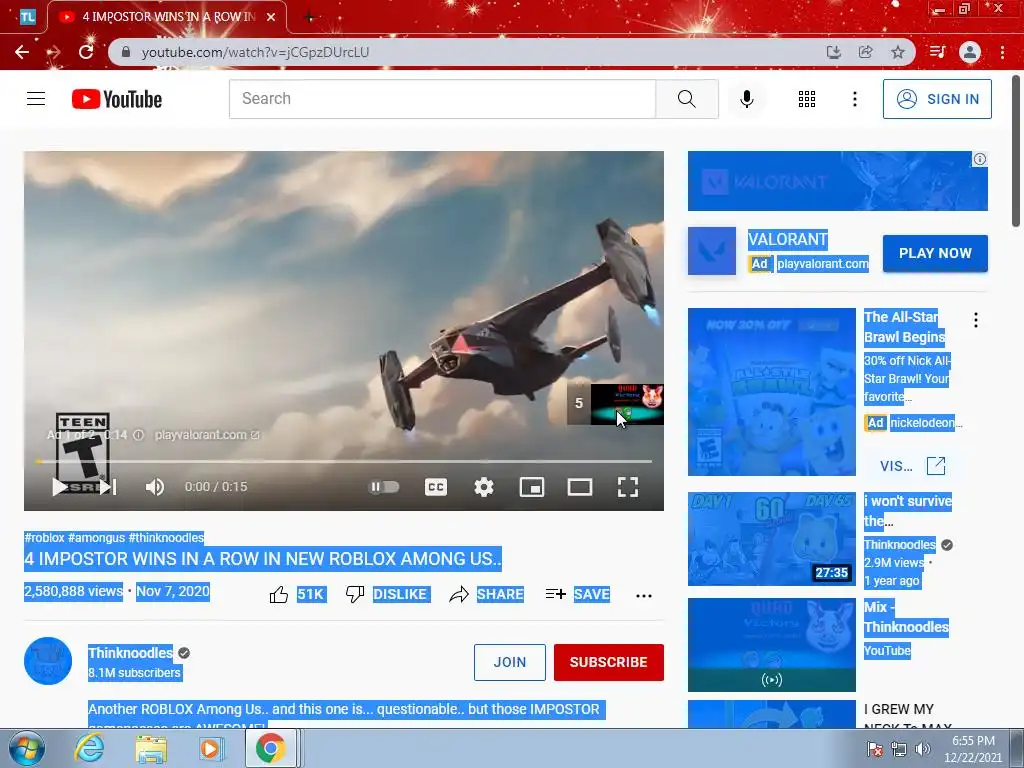Click the VISIT external link for Nickelodeon ad
This screenshot has height=768, width=1024.
coord(912,466)
